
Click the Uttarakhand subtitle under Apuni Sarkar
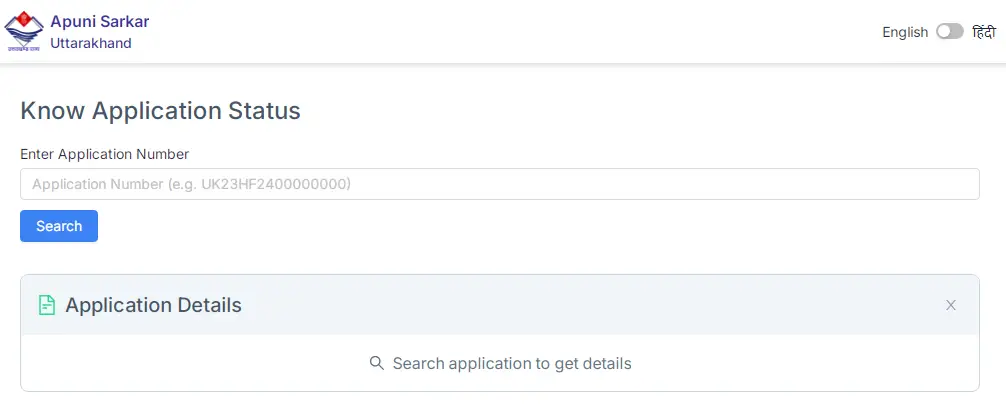tap(90, 43)
